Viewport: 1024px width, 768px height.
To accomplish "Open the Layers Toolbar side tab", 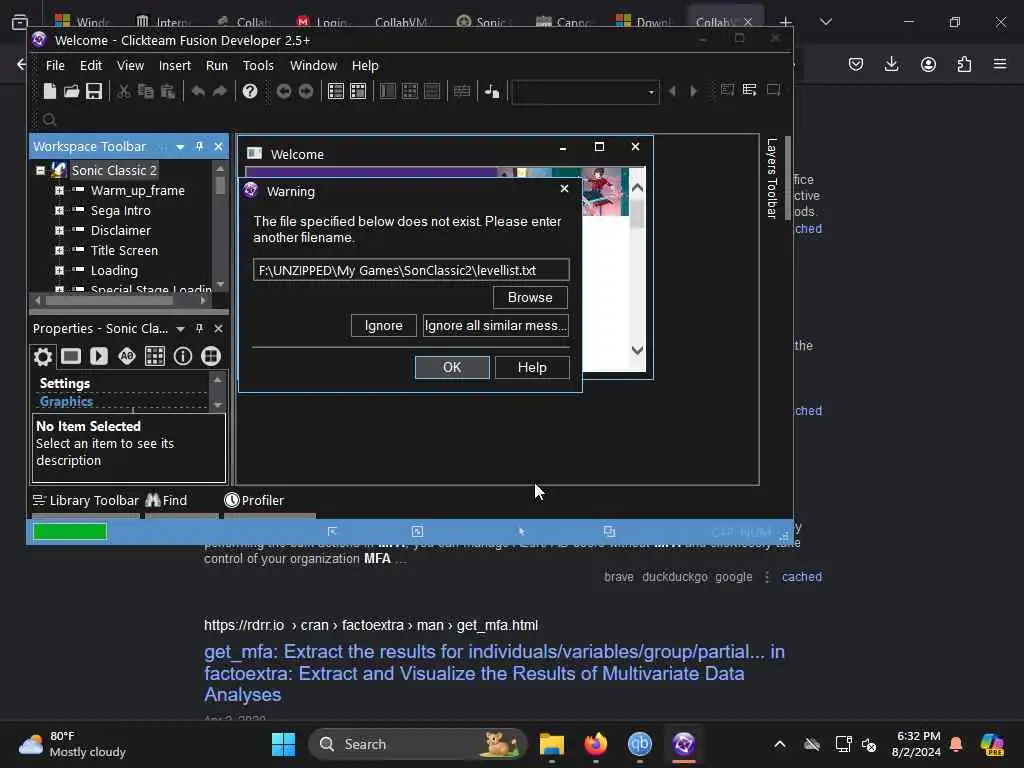I will pyautogui.click(x=772, y=178).
